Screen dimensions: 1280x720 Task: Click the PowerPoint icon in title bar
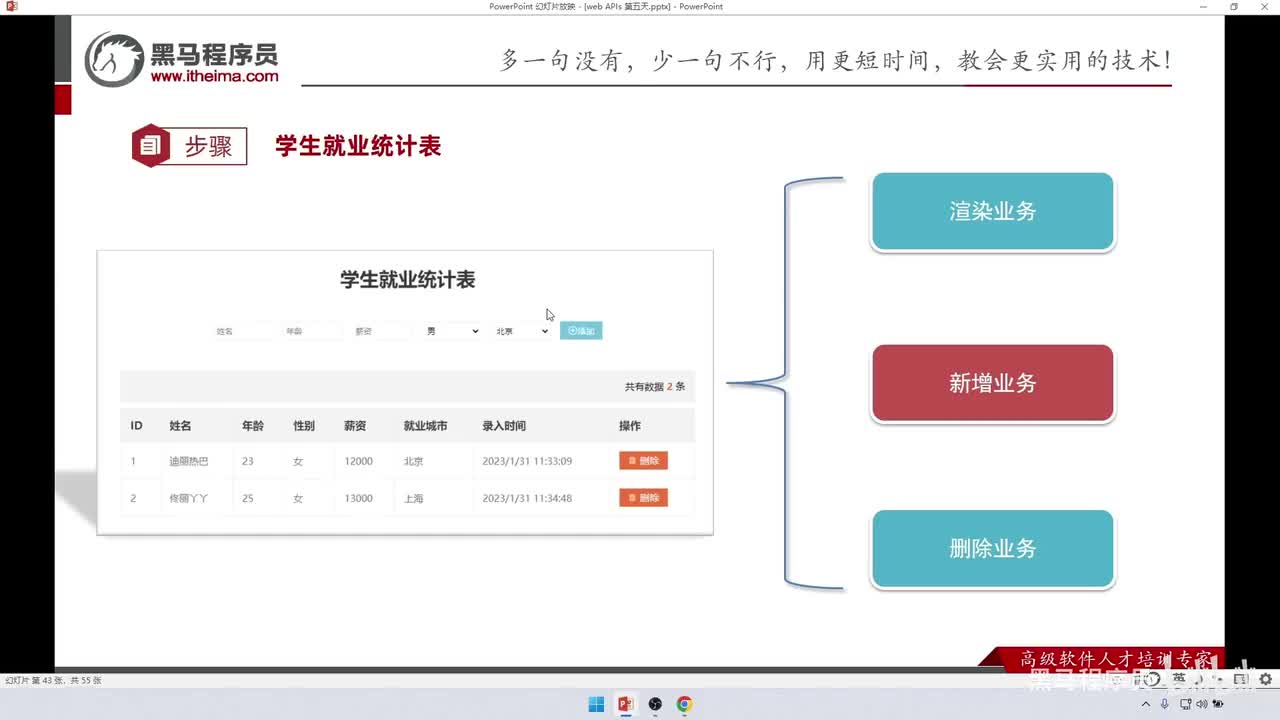12,6
